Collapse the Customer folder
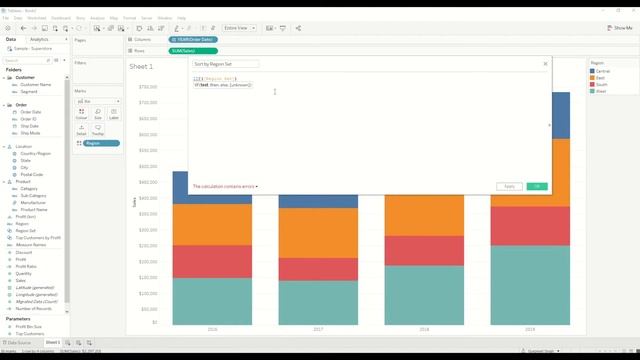The width and height of the screenshot is (640, 360). coord(4,78)
